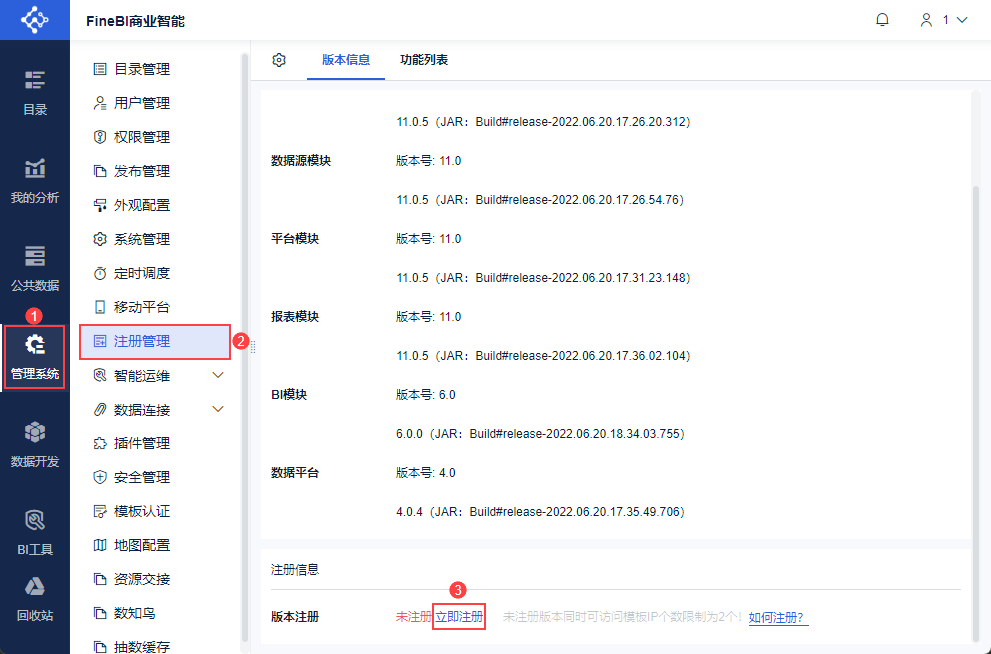Viewport: 991px width, 654px height.
Task: Open the 回收站 recycle icon
Action: click(x=35, y=586)
